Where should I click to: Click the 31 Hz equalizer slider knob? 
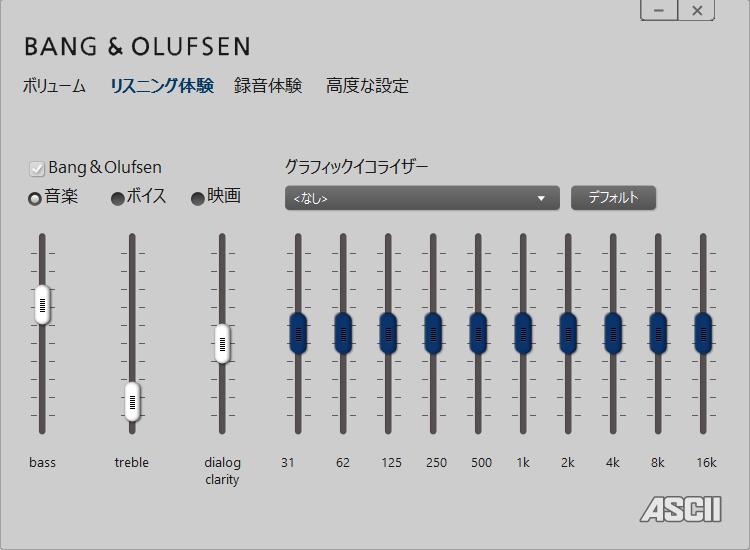(x=298, y=333)
